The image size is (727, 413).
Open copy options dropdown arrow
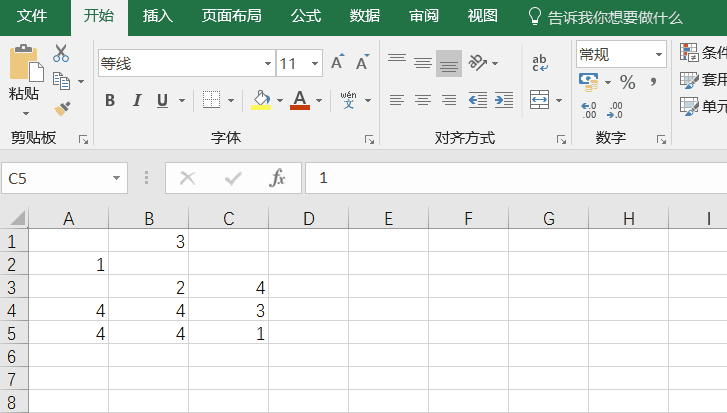click(x=81, y=82)
